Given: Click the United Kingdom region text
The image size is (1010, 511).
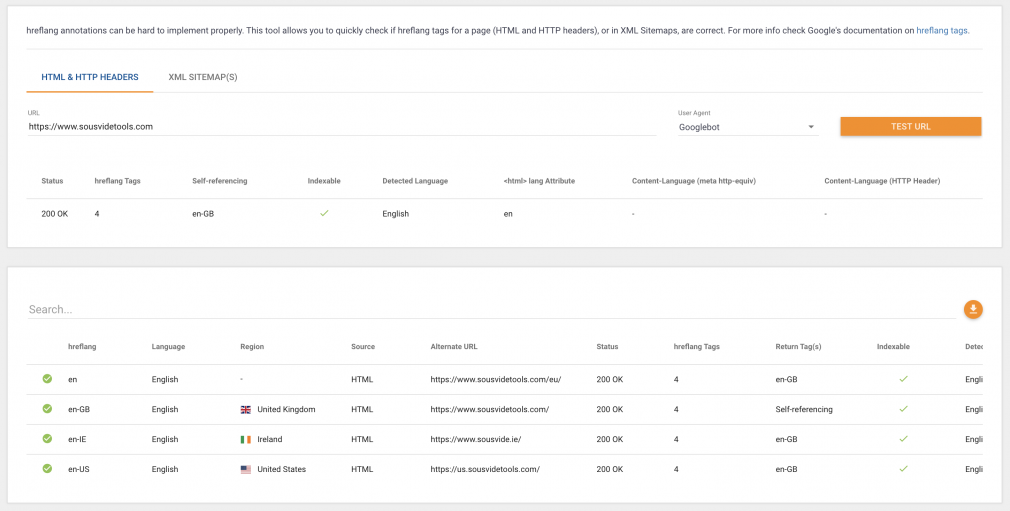Looking at the screenshot, I should coord(286,409).
